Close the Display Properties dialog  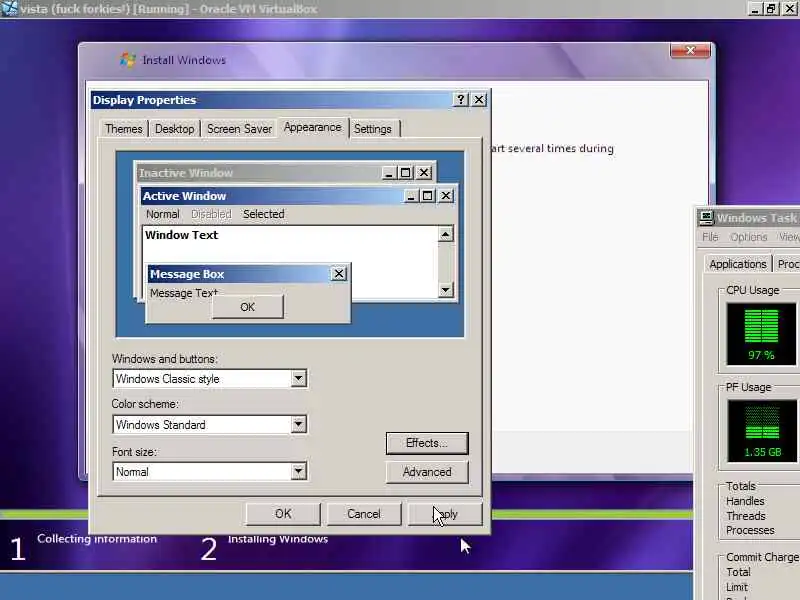479,99
